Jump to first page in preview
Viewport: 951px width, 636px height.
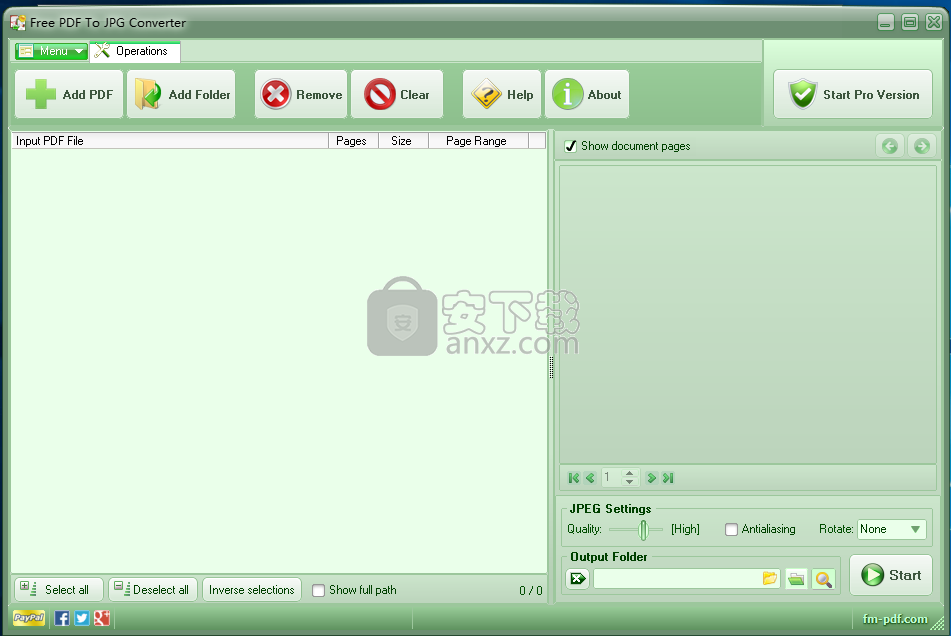coord(574,478)
